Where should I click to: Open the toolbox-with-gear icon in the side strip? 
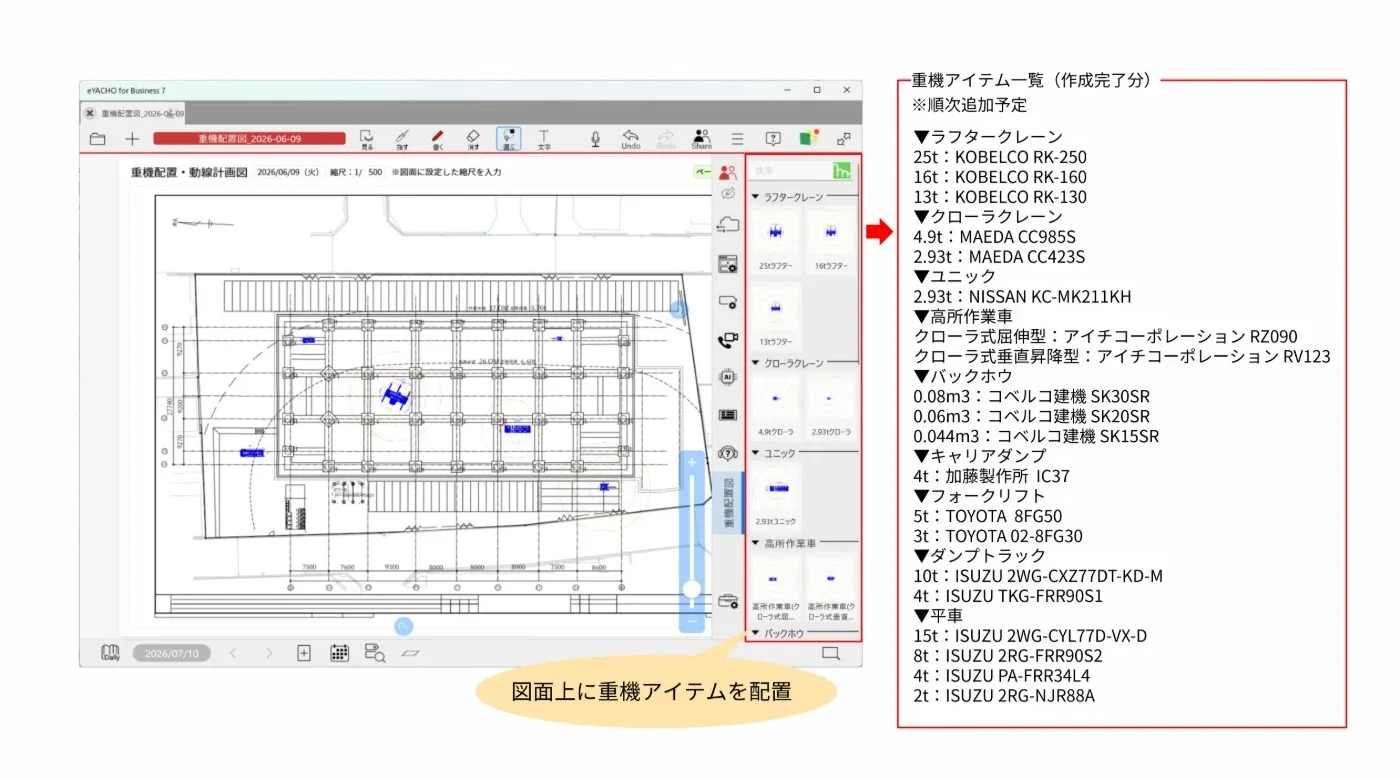pyautogui.click(x=728, y=602)
